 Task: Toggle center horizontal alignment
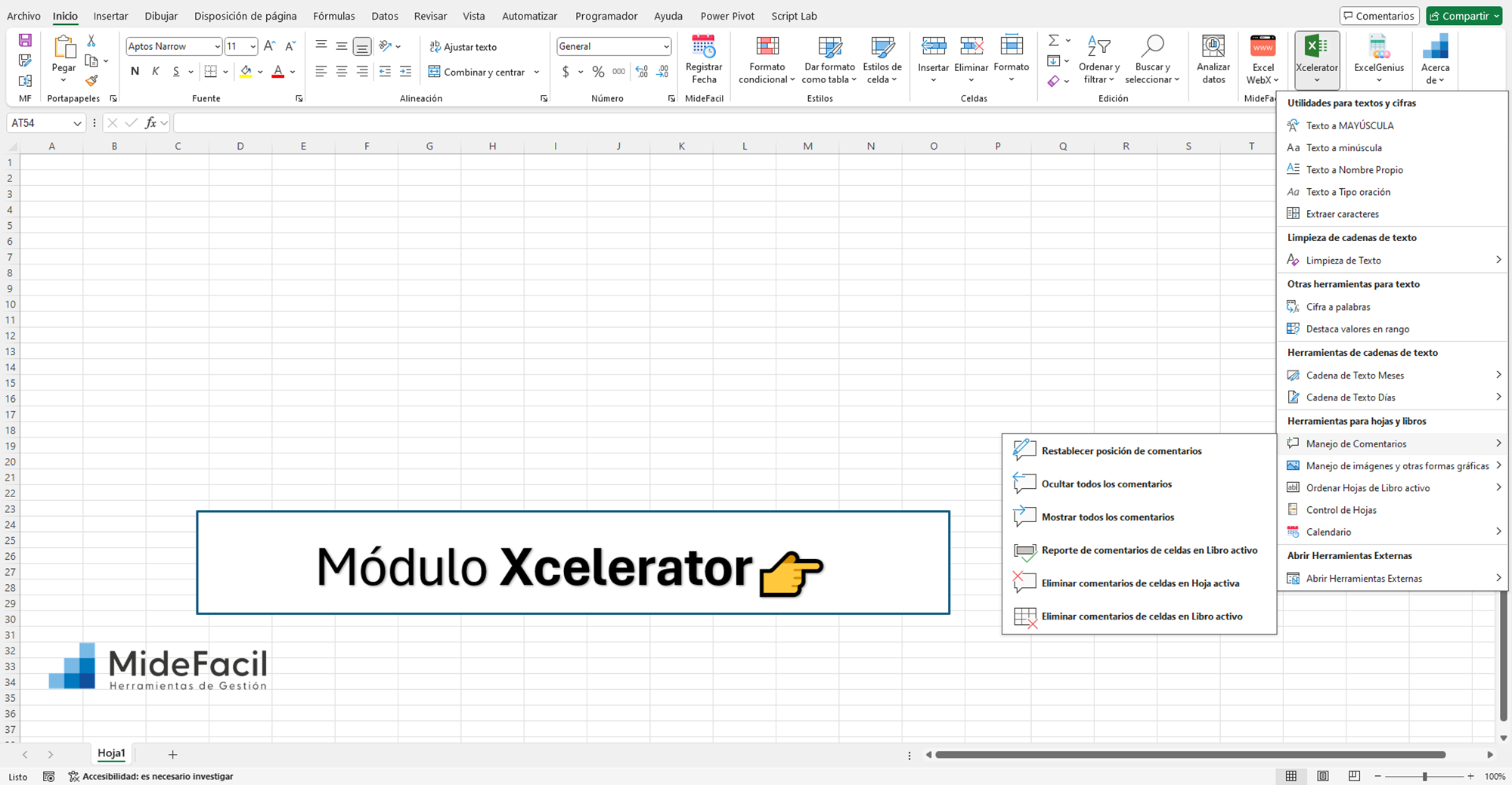(342, 72)
